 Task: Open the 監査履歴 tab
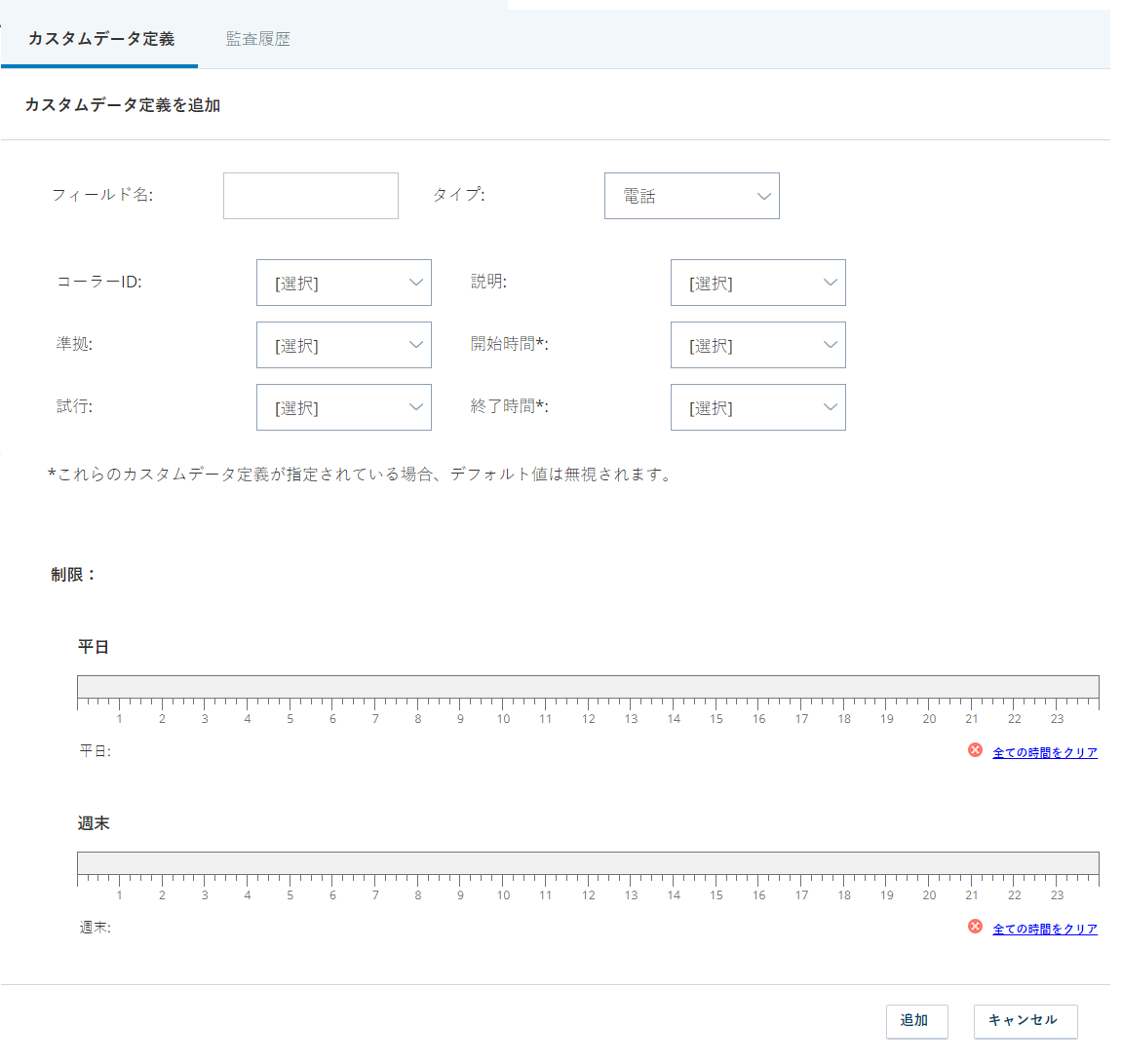tap(257, 39)
